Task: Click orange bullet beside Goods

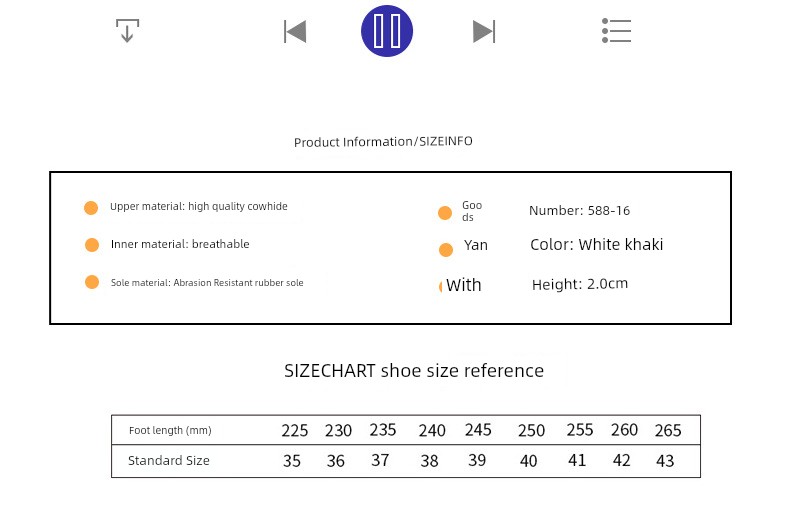Action: [445, 213]
